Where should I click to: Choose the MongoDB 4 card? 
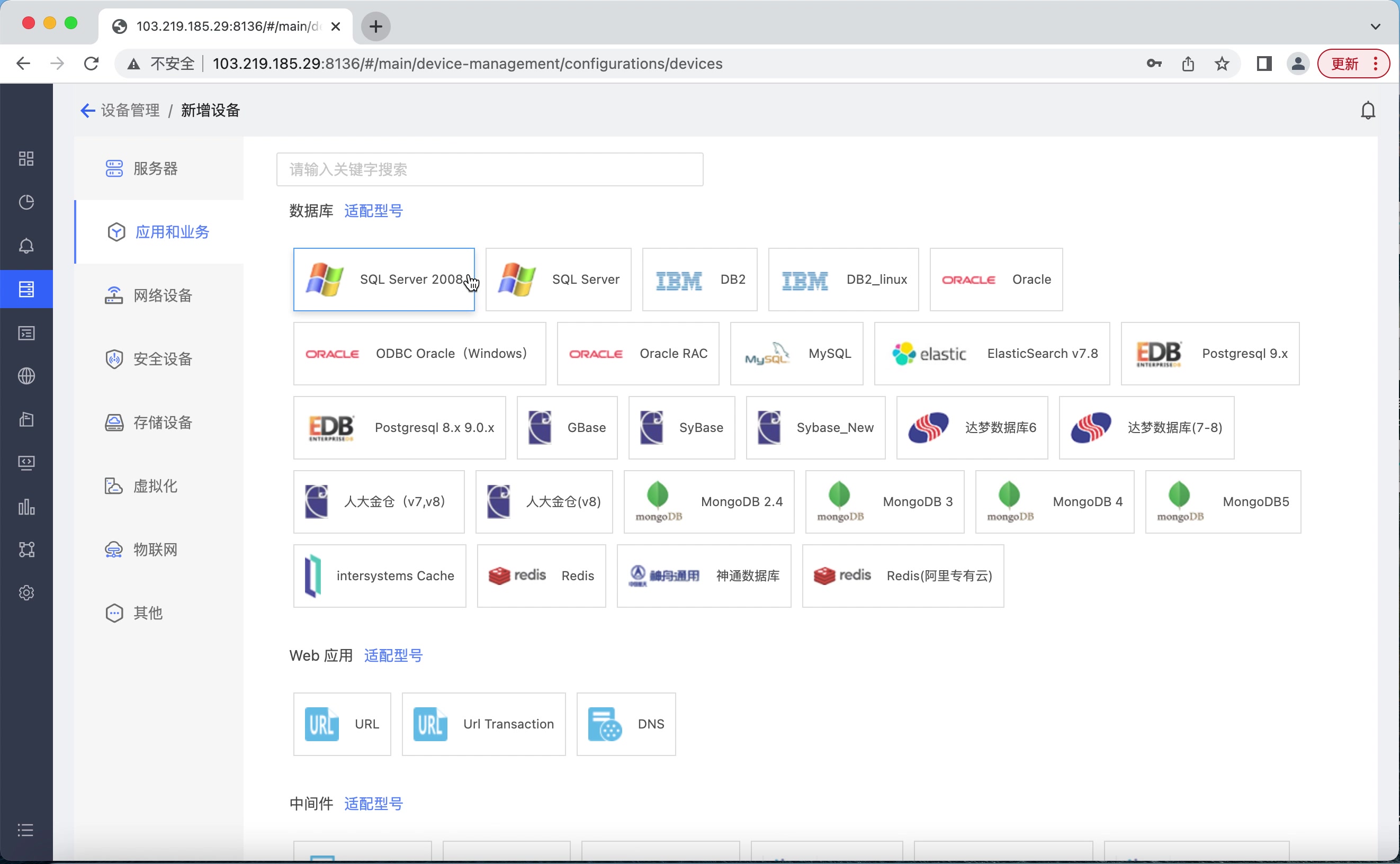(x=1054, y=502)
